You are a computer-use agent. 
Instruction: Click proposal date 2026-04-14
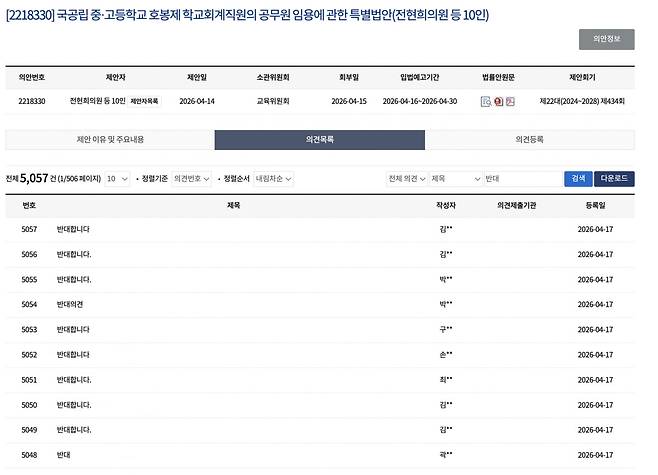[197, 101]
